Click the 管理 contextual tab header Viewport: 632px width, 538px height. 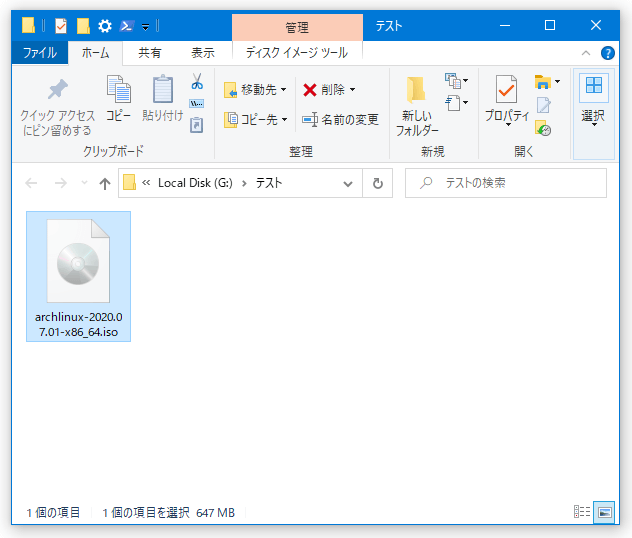pyautogui.click(x=297, y=27)
